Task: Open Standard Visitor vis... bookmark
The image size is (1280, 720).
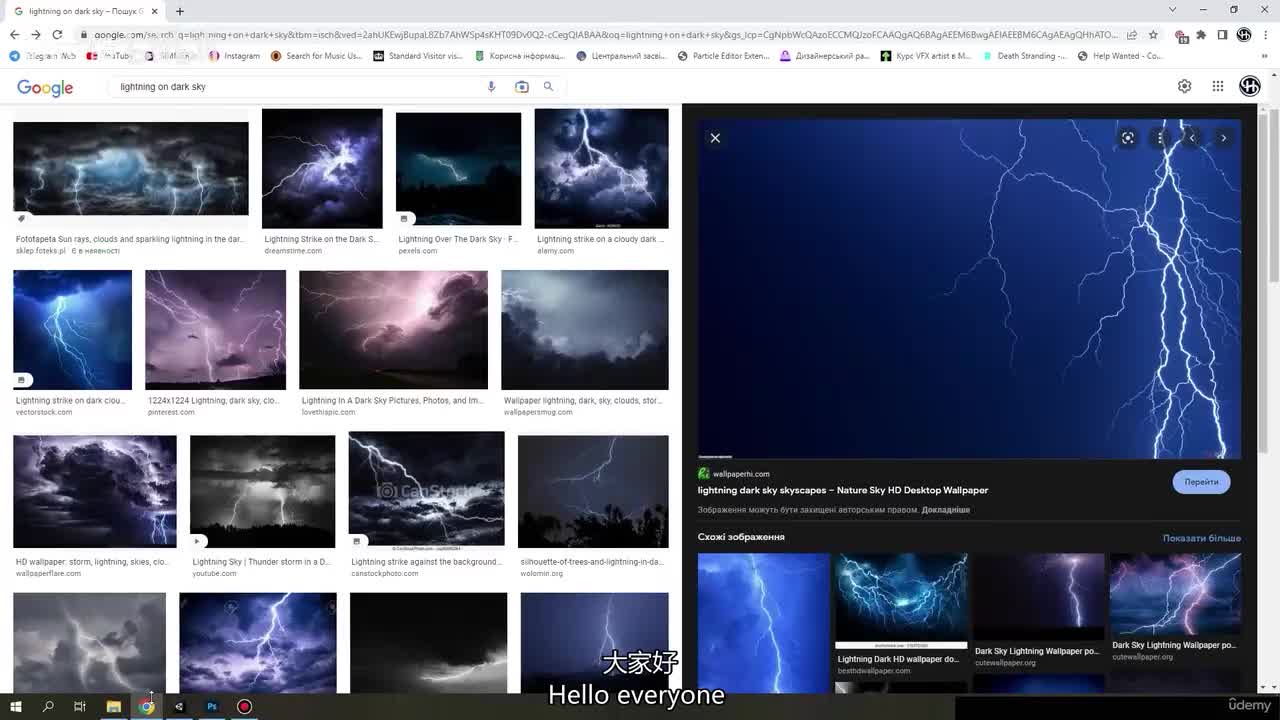Action: click(418, 56)
